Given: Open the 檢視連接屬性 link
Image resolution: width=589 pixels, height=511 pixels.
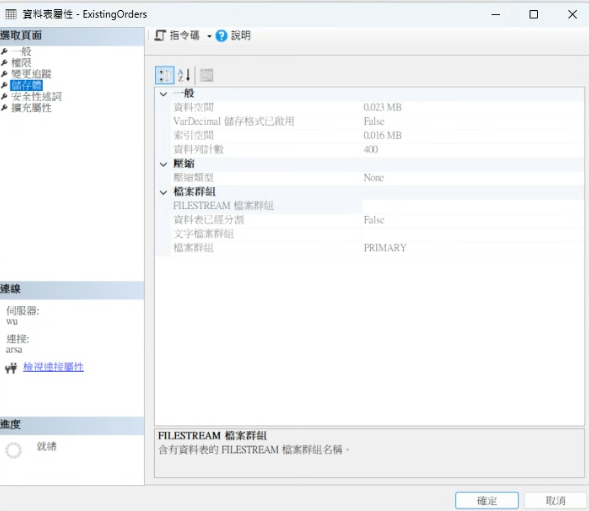Looking at the screenshot, I should click(x=53, y=367).
